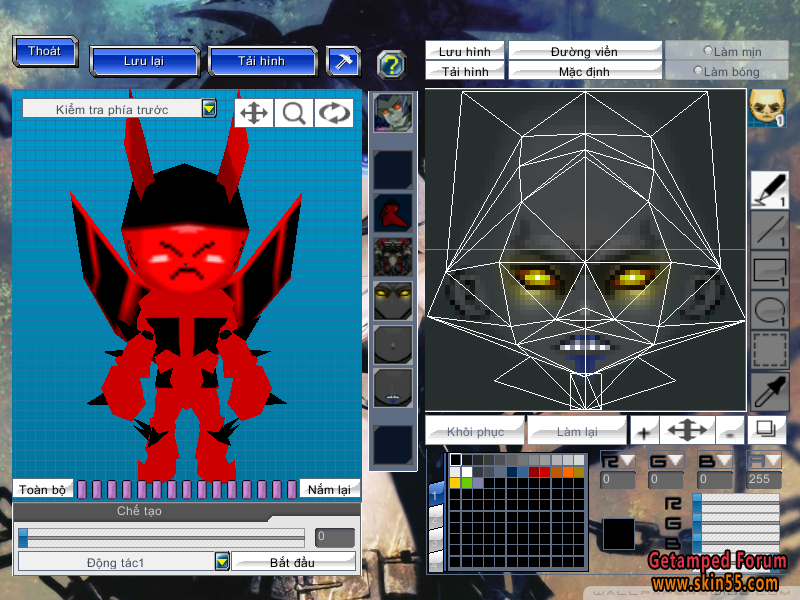Expand the A alpha channel dropdown arrow

(773, 461)
